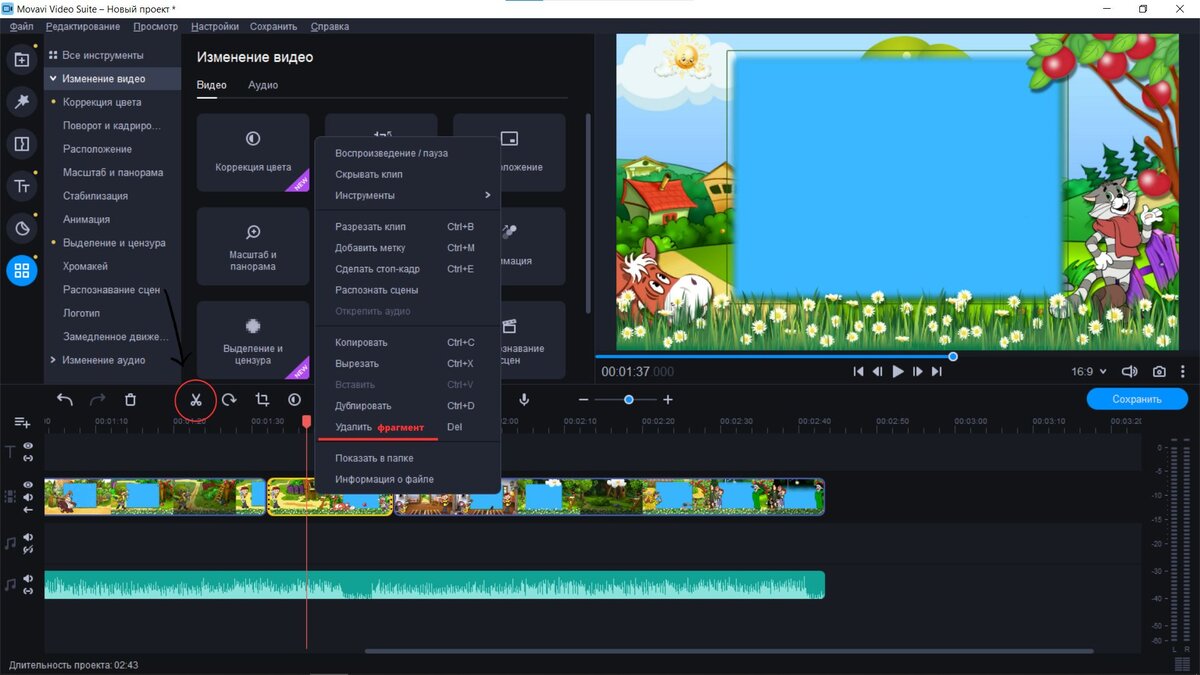Start voice recording with the microphone icon
Image resolution: width=1200 pixels, height=675 pixels.
(x=523, y=400)
